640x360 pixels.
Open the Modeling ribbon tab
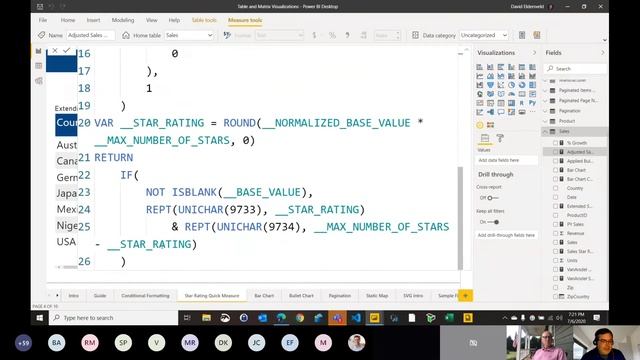pyautogui.click(x=123, y=20)
